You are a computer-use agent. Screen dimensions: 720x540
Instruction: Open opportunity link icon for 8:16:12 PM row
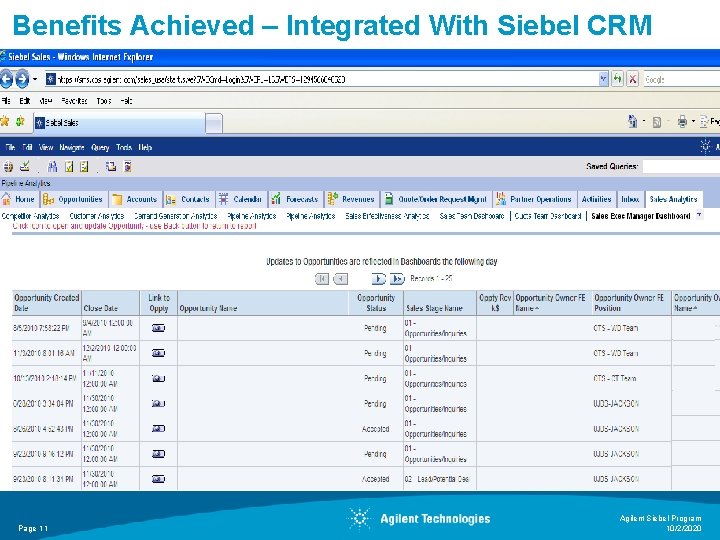click(x=158, y=454)
